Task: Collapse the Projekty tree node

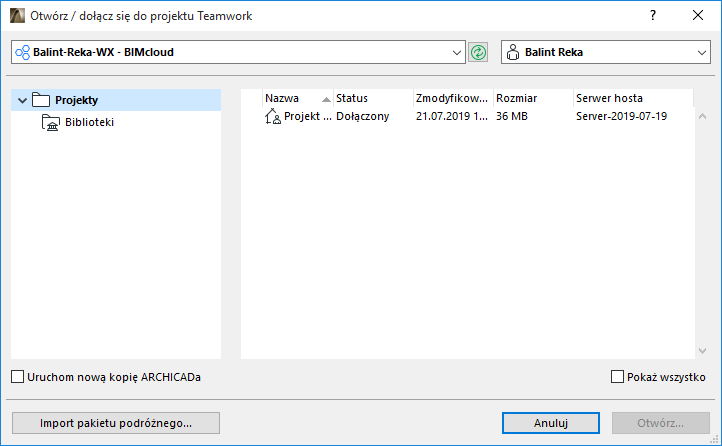Action: [22, 100]
